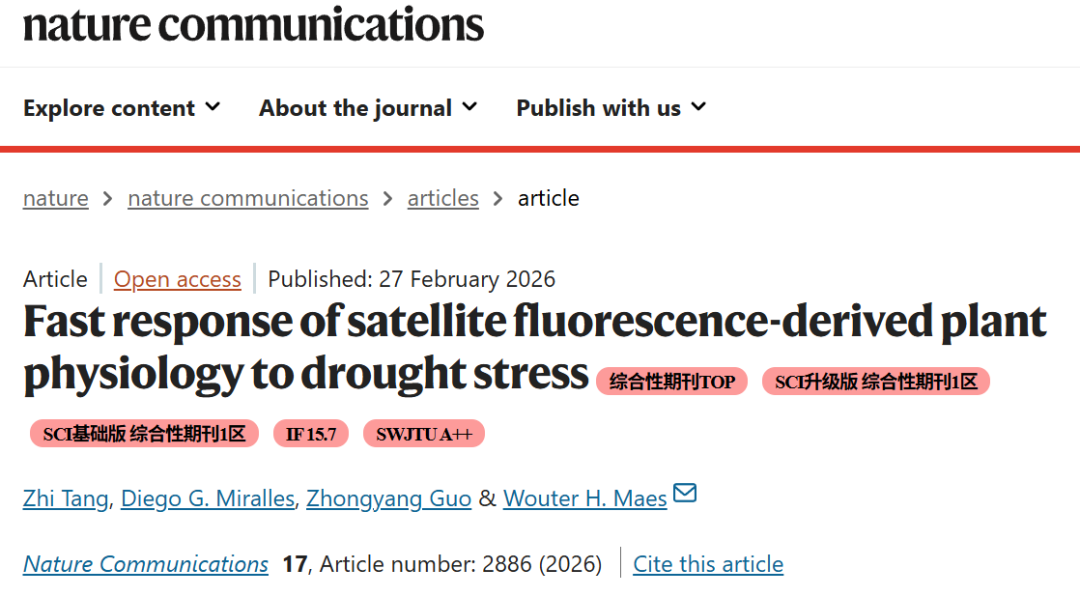
Task: Click the nature communications logo
Action: (x=253, y=24)
